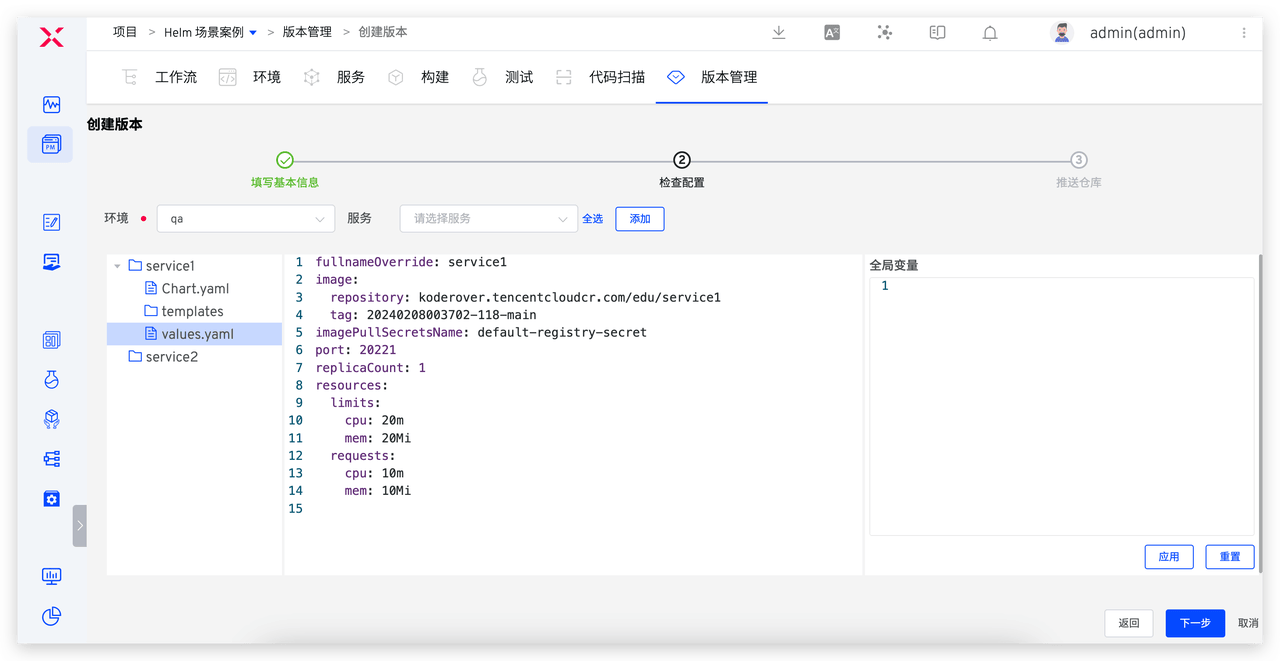Image resolution: width=1280 pixels, height=661 pixels.
Task: Open the kebab menu beside admin
Action: tap(1244, 32)
